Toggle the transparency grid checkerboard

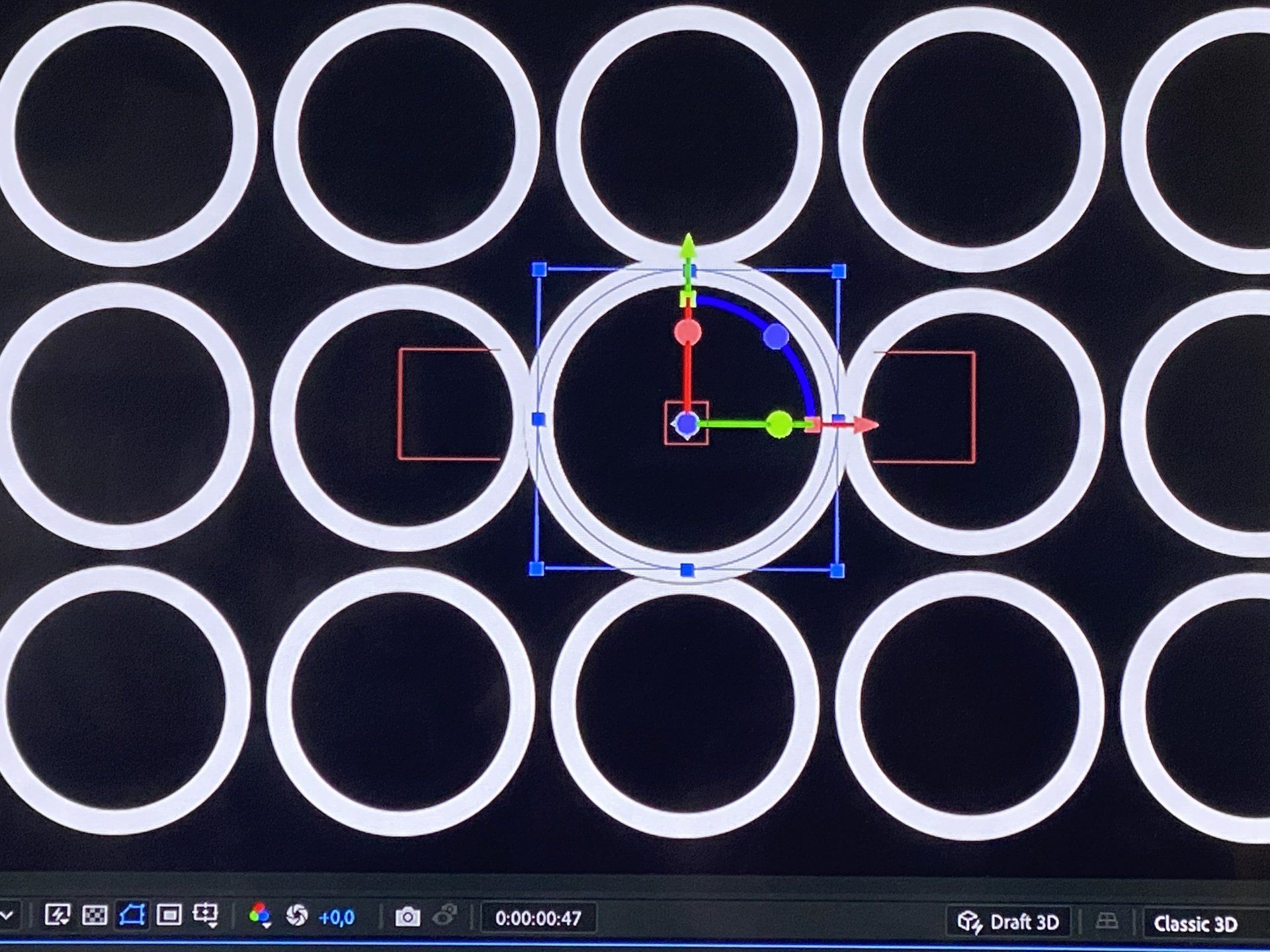click(95, 915)
